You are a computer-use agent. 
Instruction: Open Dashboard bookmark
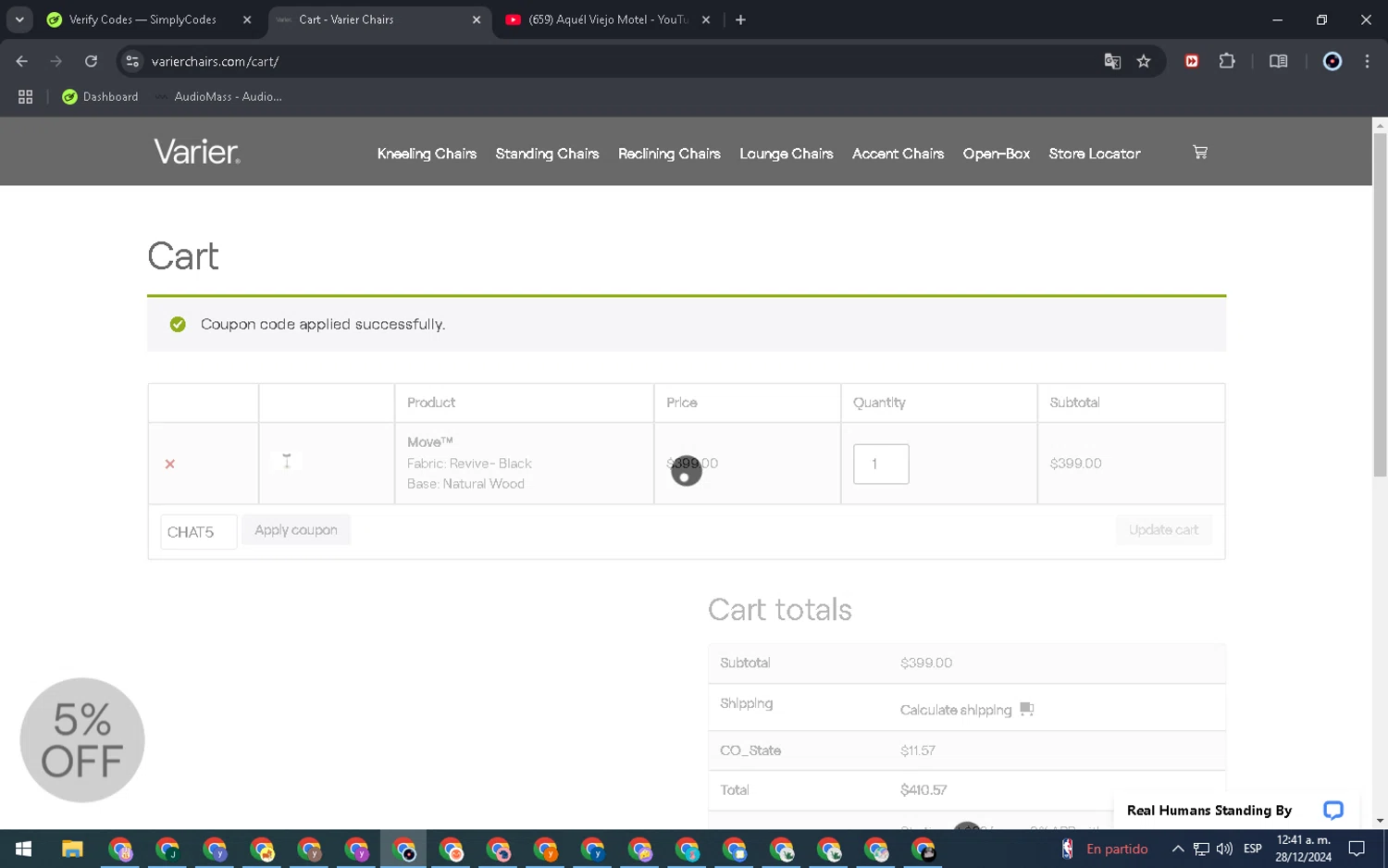(x=100, y=96)
